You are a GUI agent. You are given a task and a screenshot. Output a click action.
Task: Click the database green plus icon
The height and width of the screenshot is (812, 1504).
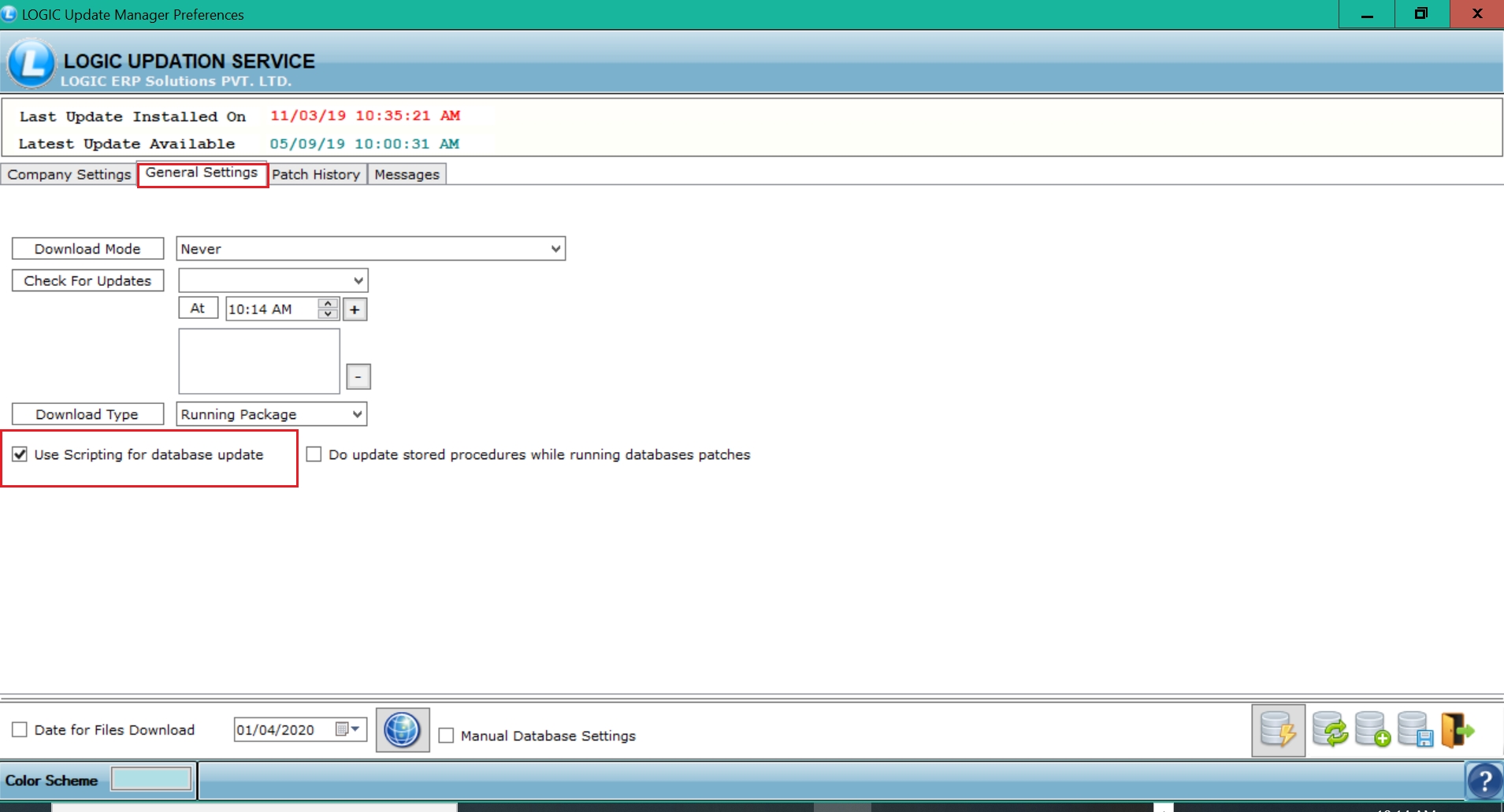1372,730
